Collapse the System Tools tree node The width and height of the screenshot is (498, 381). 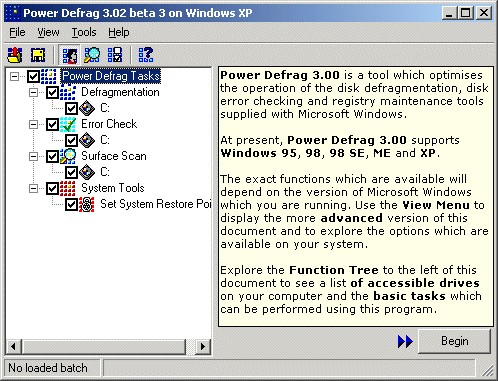tap(33, 188)
